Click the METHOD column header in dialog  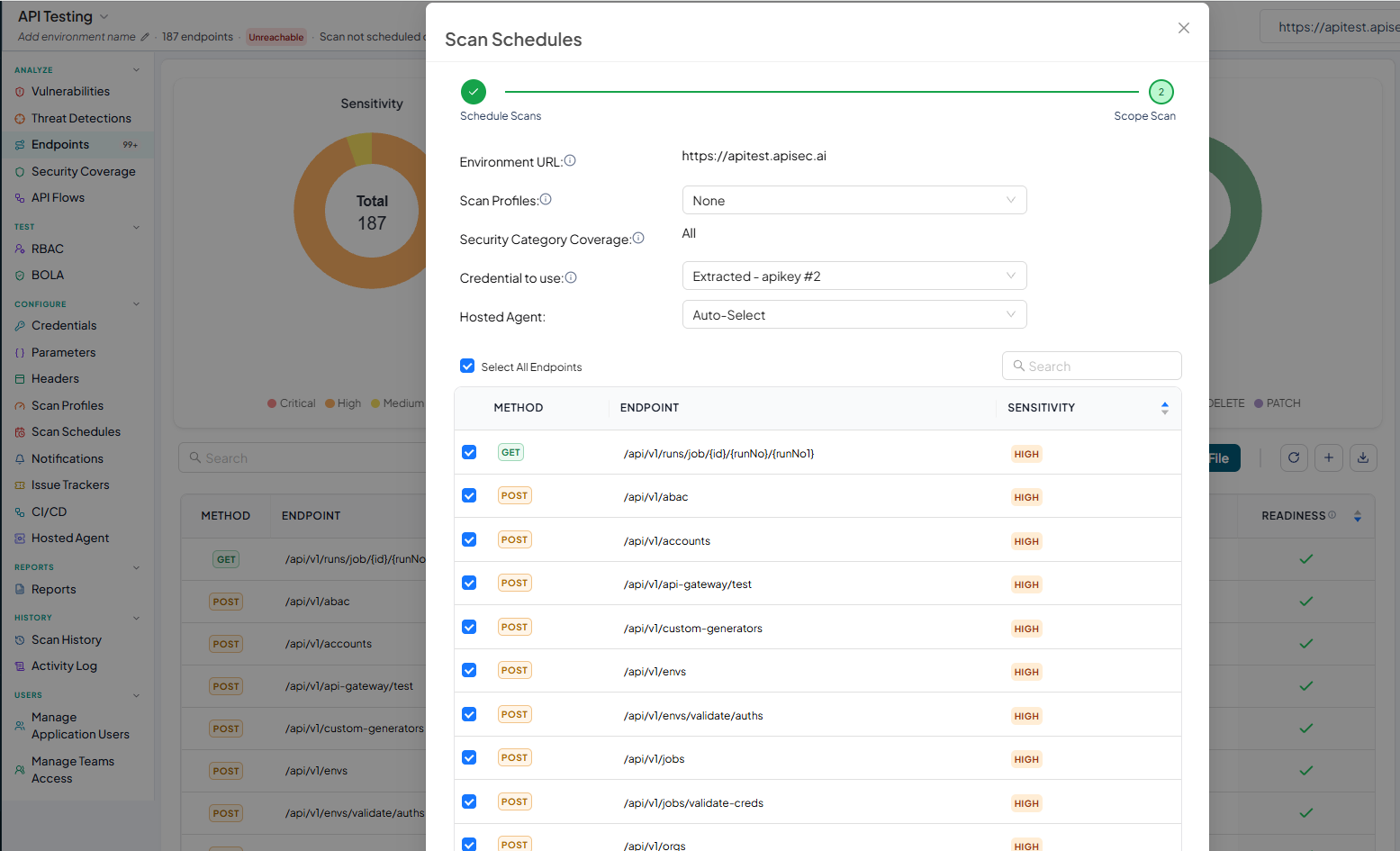519,408
